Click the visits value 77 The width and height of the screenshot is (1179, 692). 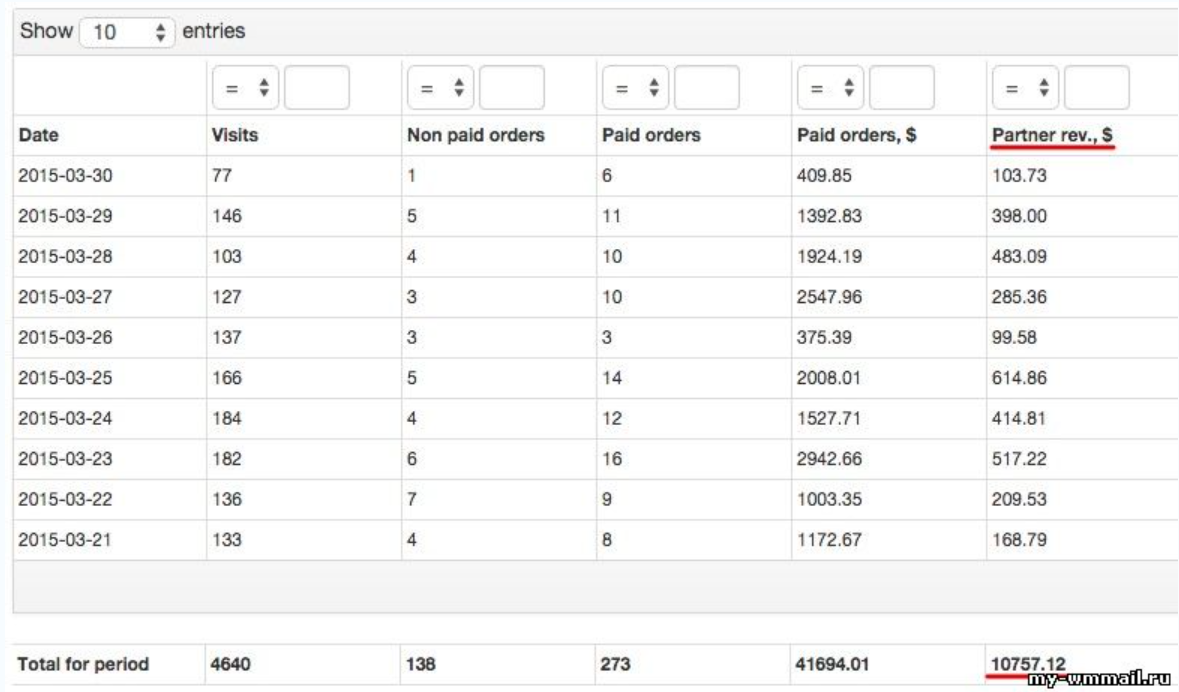tap(222, 176)
